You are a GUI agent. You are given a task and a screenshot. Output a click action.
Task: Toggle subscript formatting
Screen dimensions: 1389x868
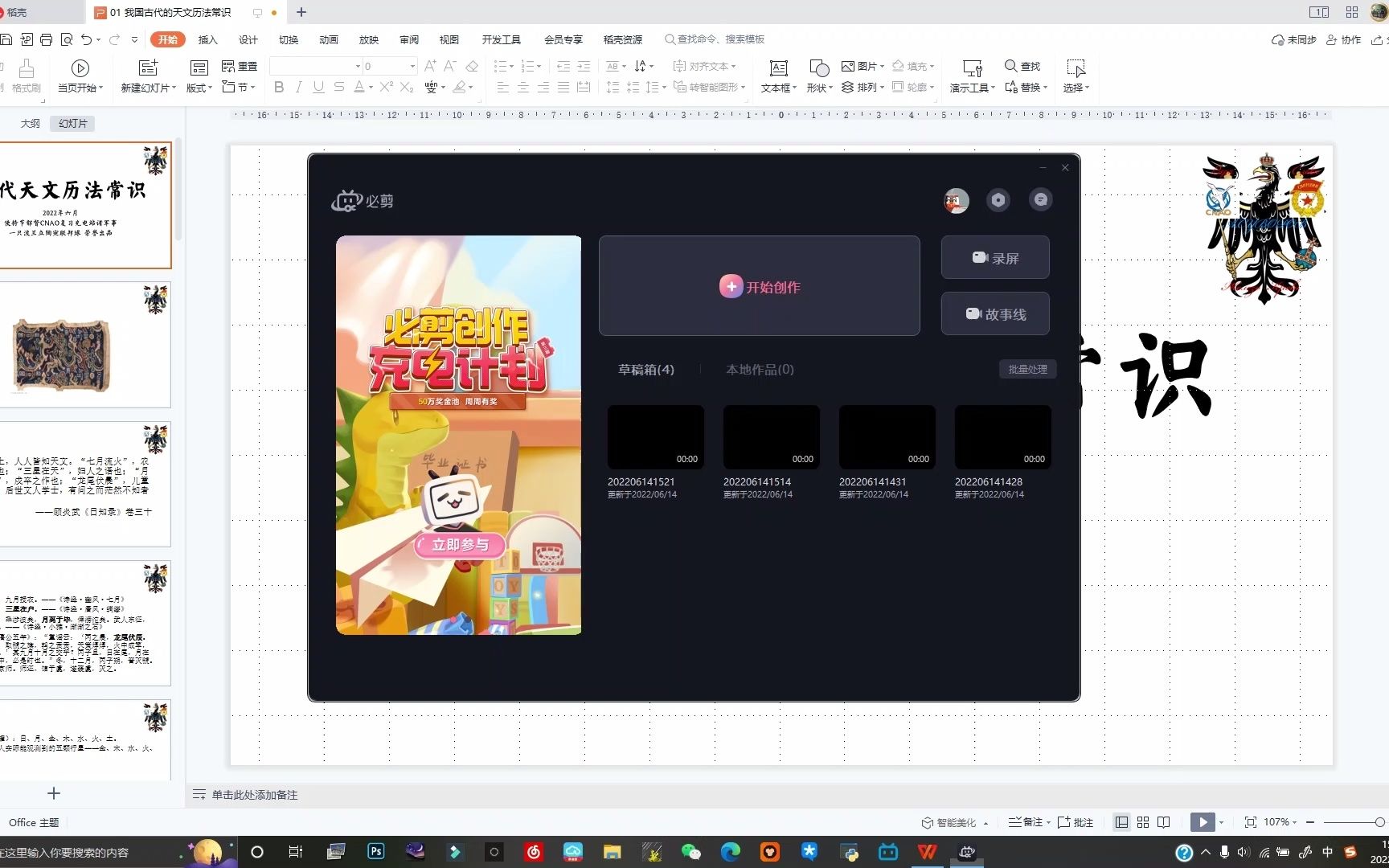pos(407,87)
